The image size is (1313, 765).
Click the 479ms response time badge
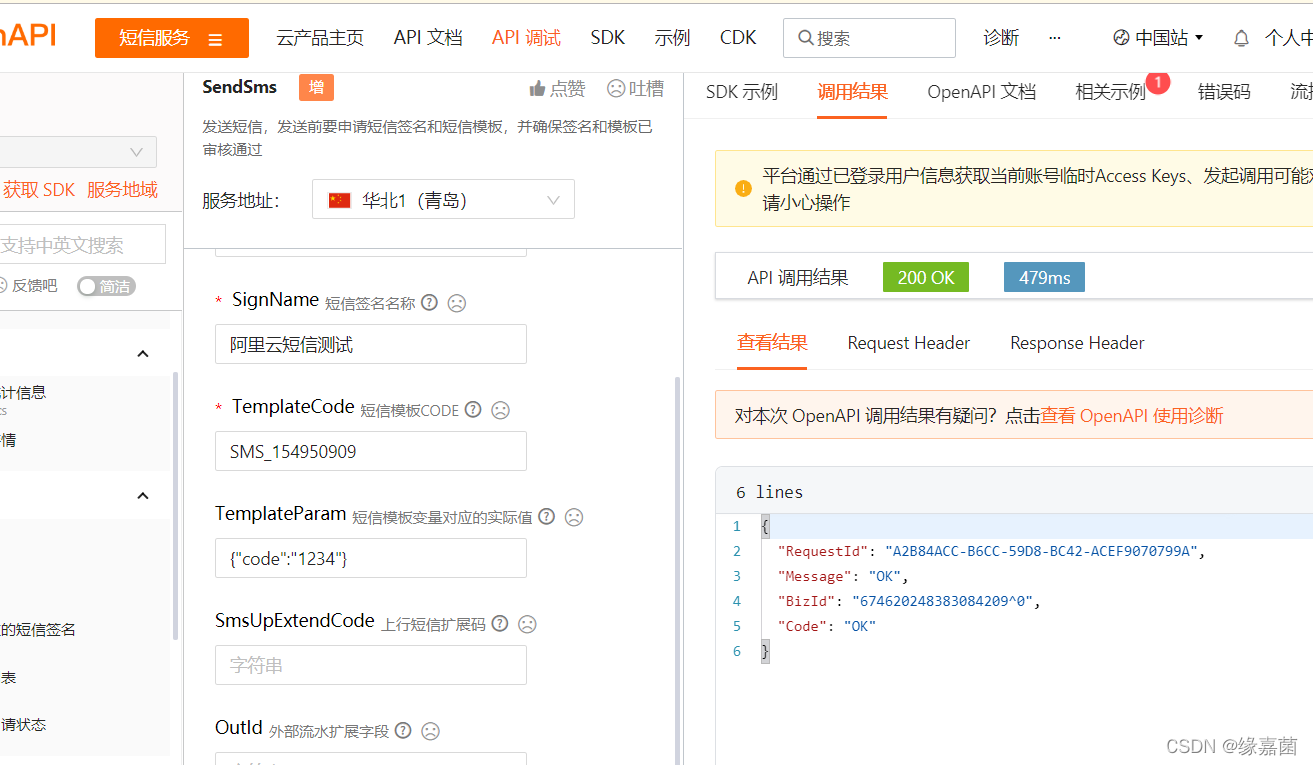pyautogui.click(x=1044, y=277)
